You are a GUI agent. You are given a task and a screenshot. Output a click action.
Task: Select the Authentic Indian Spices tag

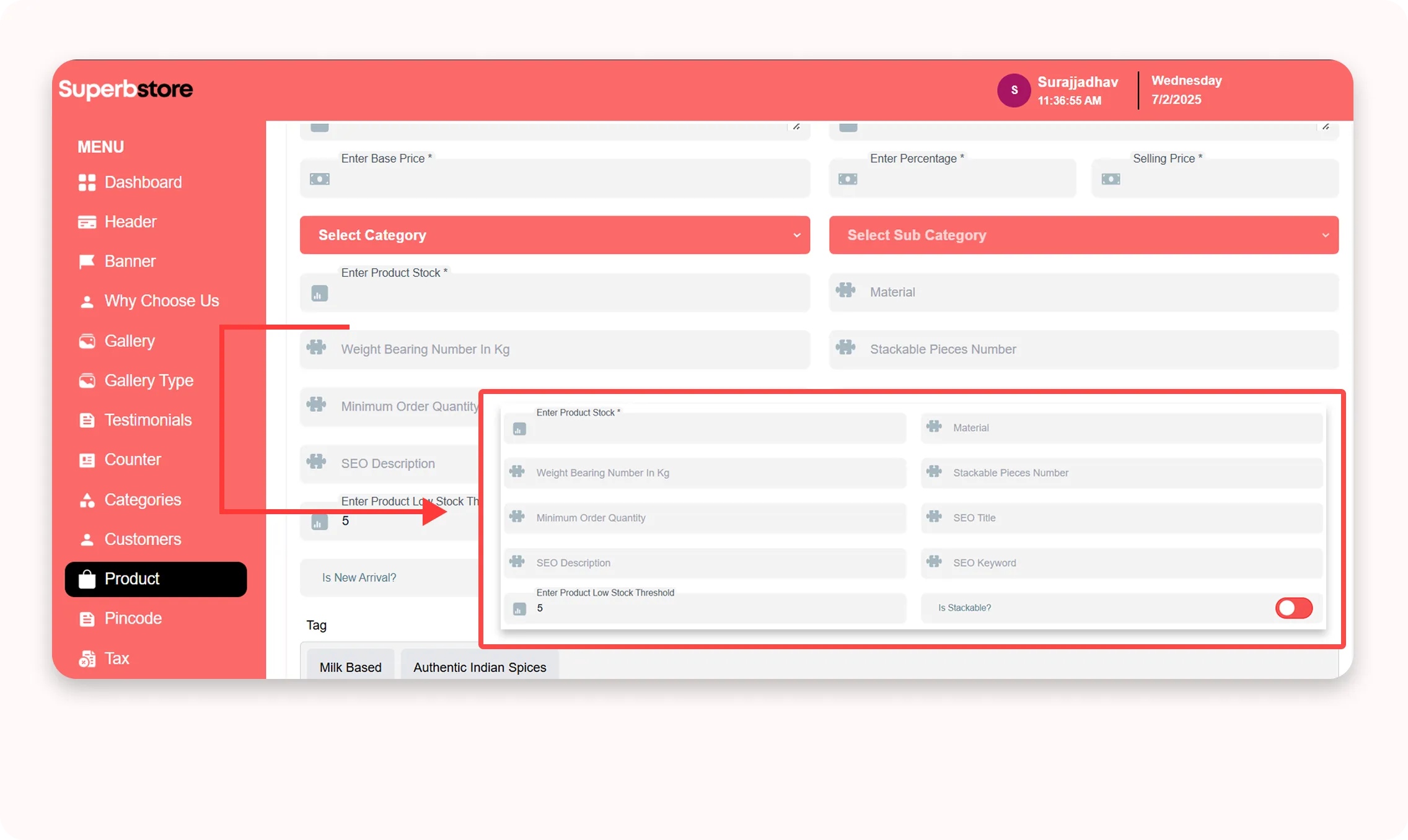[x=480, y=667]
